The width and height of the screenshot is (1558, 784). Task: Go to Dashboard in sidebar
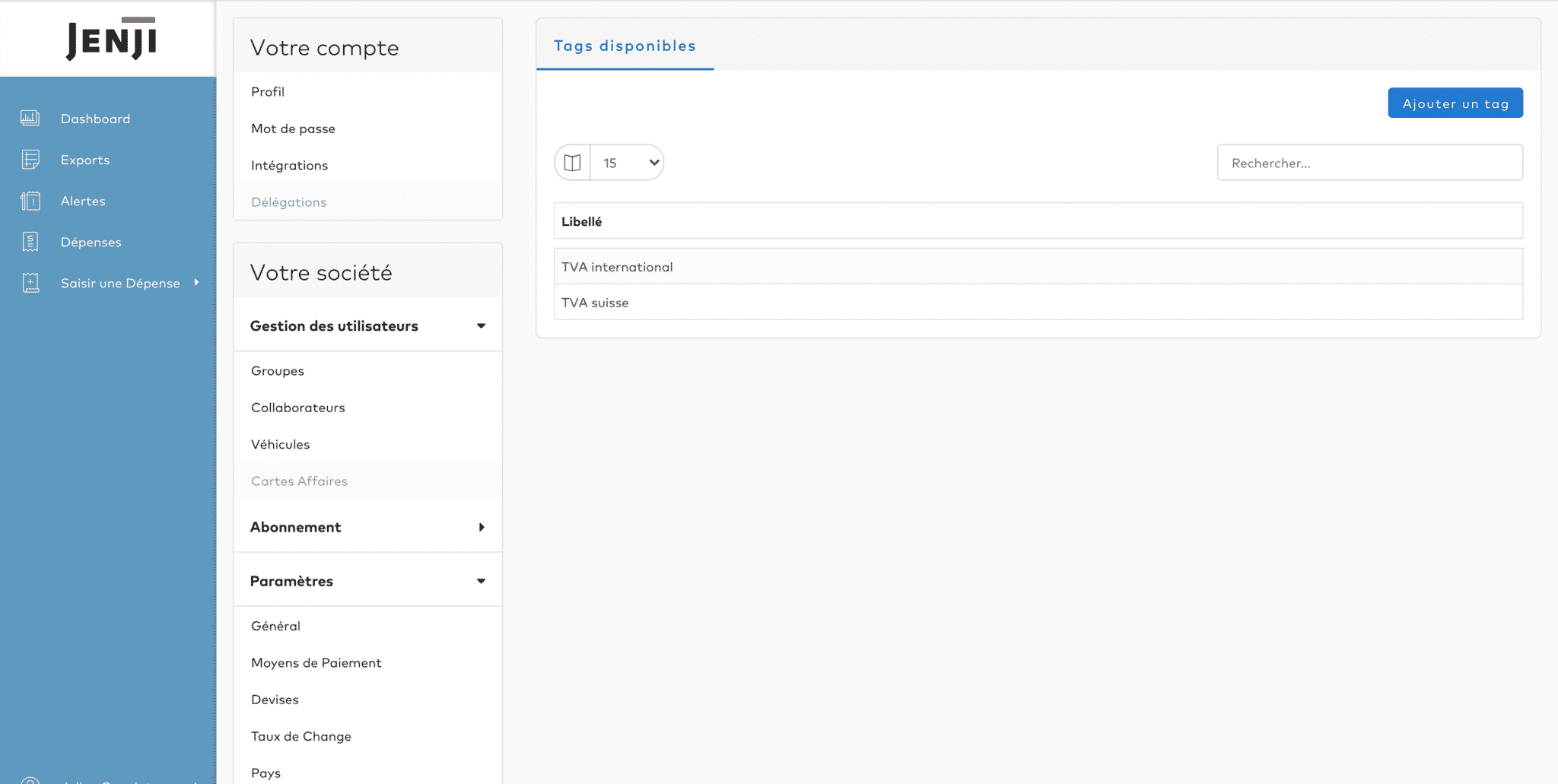click(x=96, y=119)
